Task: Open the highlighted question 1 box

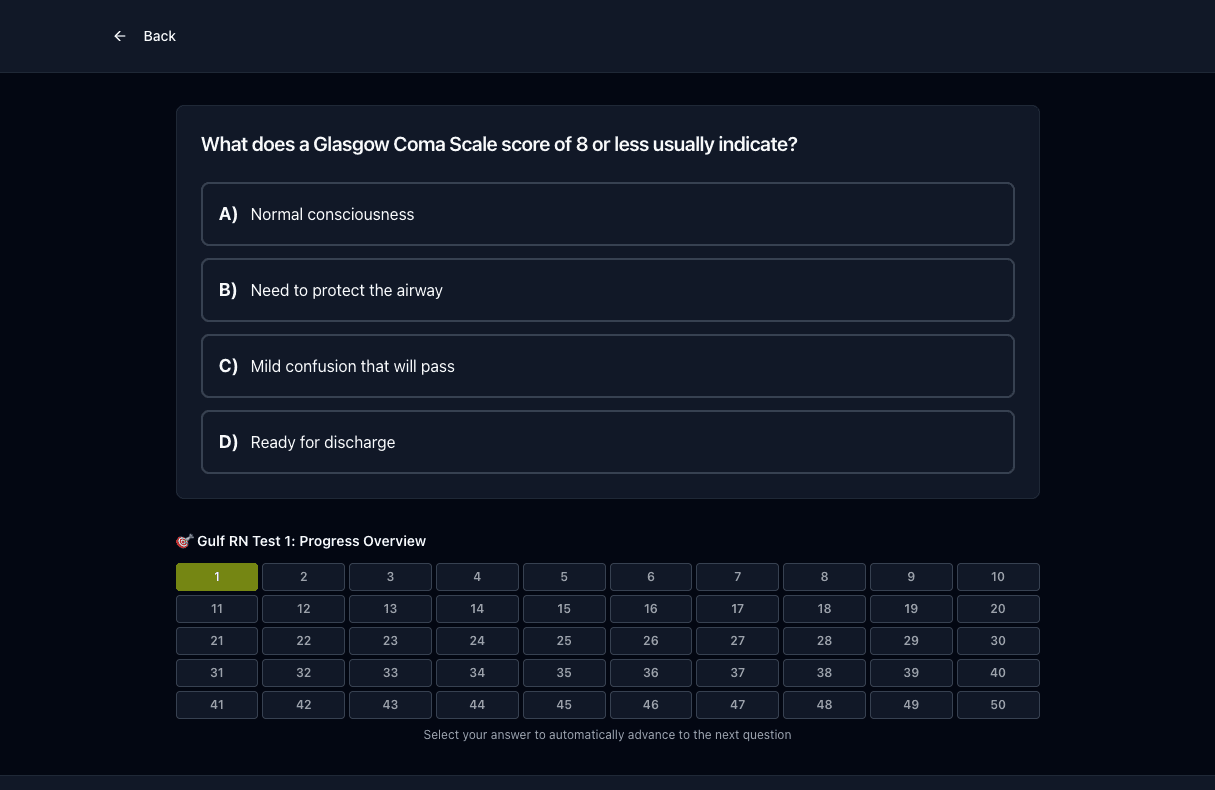Action: tap(217, 577)
